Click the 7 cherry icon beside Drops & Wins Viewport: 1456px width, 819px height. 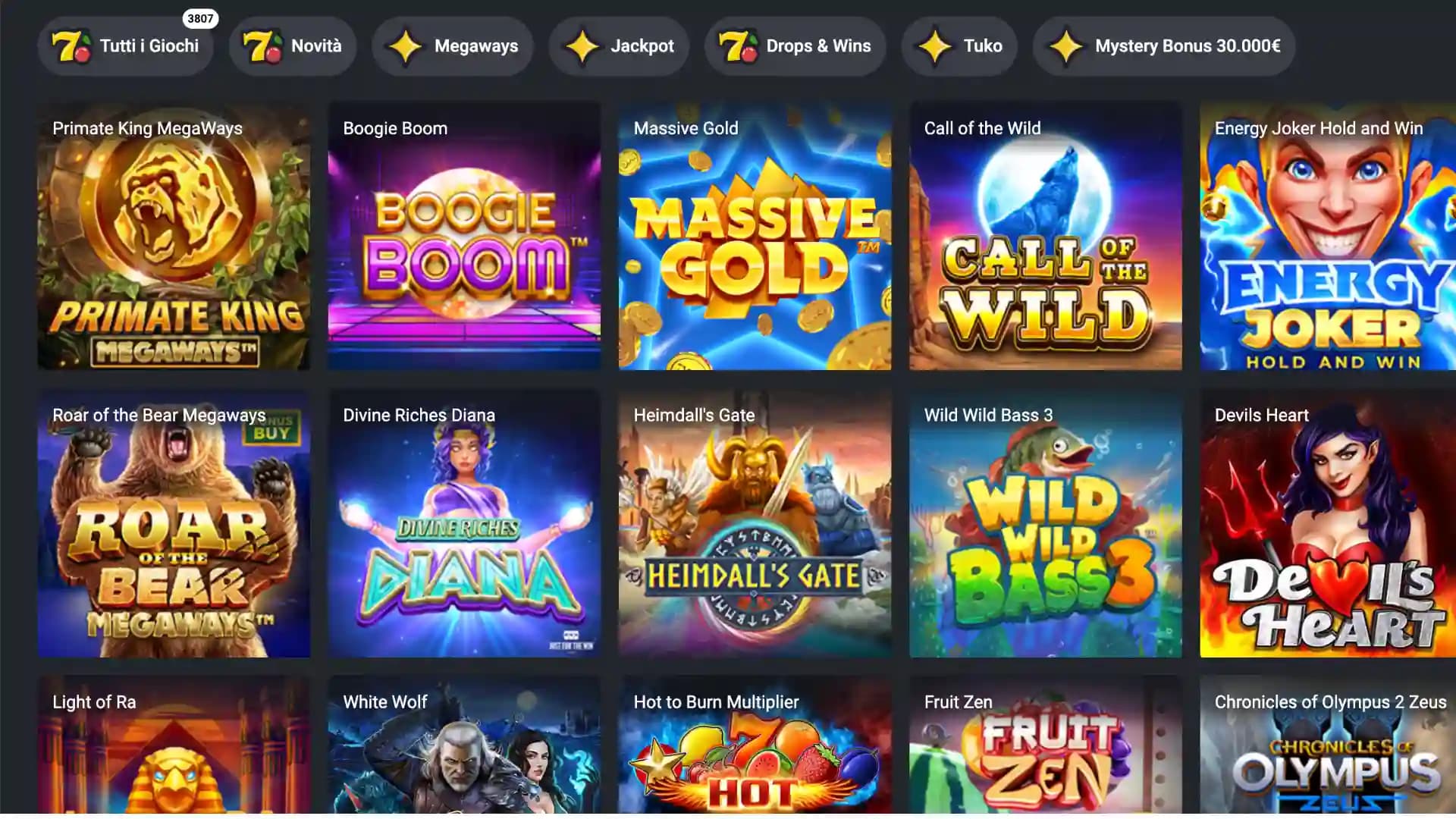738,46
